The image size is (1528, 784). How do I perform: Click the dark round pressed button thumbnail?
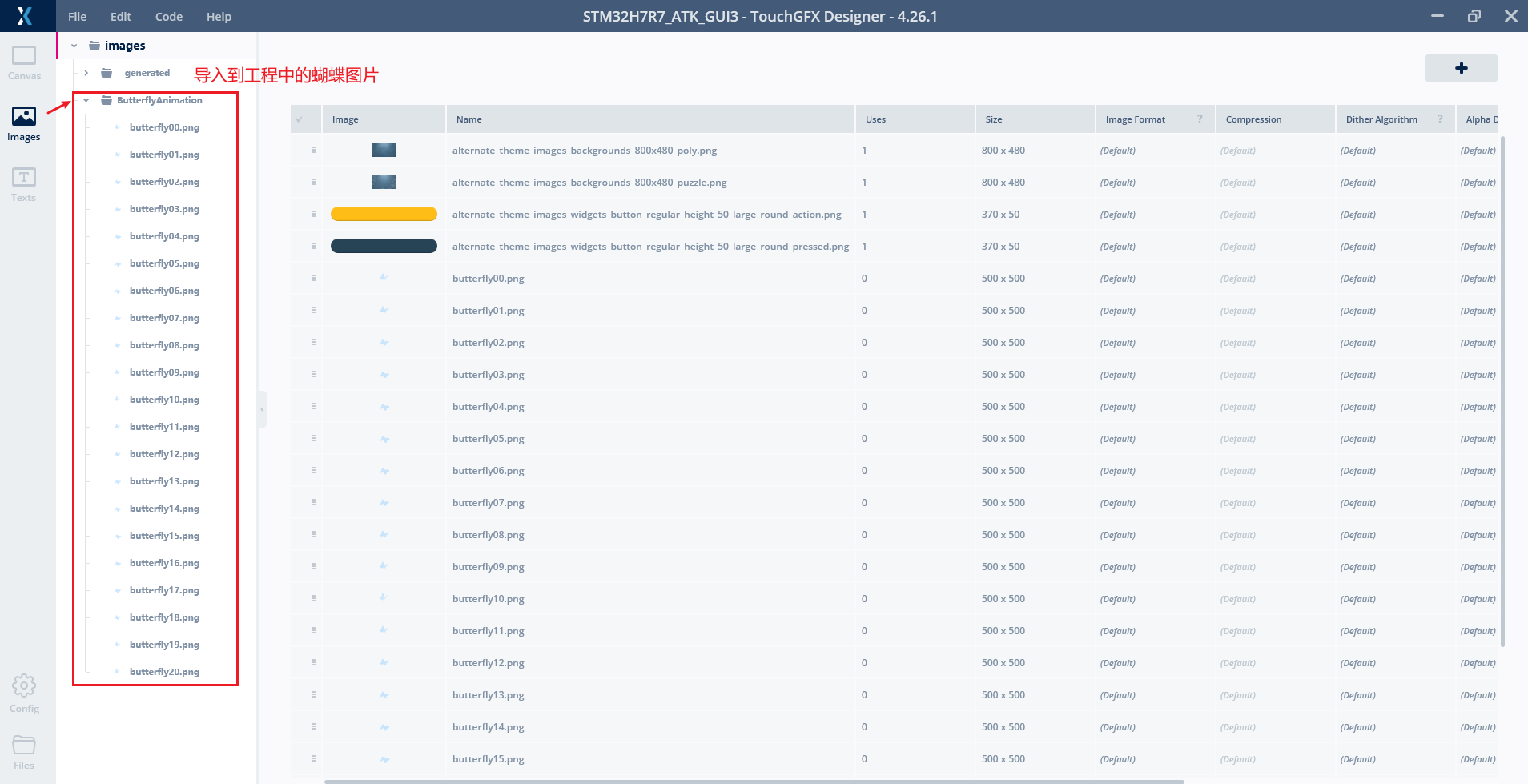click(384, 246)
